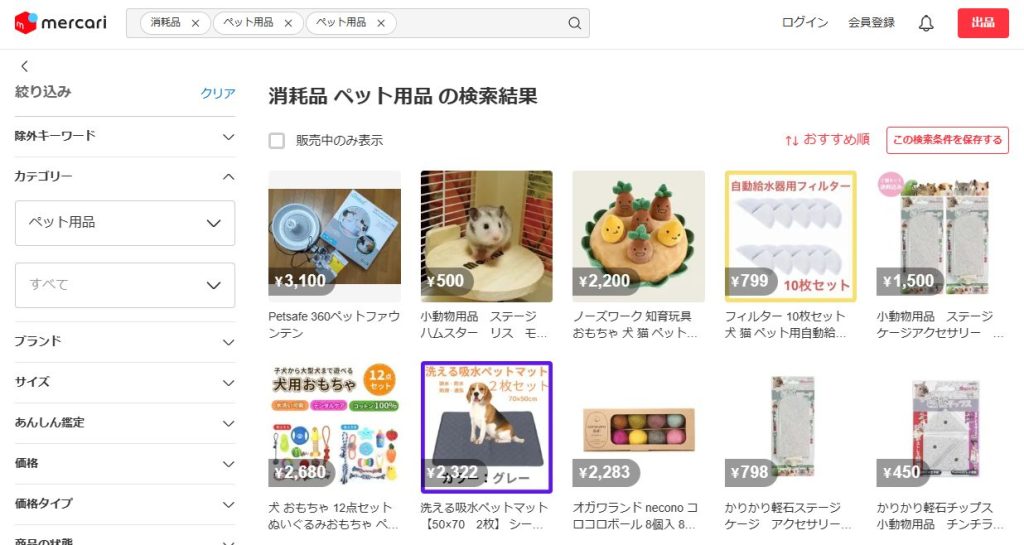Image resolution: width=1024 pixels, height=545 pixels.
Task: Click この検索条件を保存する button
Action: [947, 140]
